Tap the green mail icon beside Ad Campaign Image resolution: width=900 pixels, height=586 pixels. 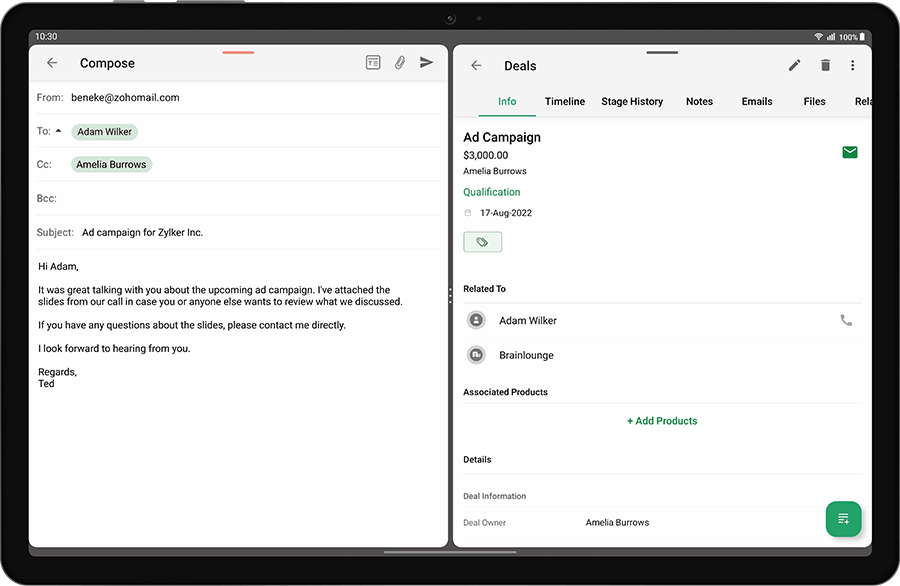pos(849,152)
